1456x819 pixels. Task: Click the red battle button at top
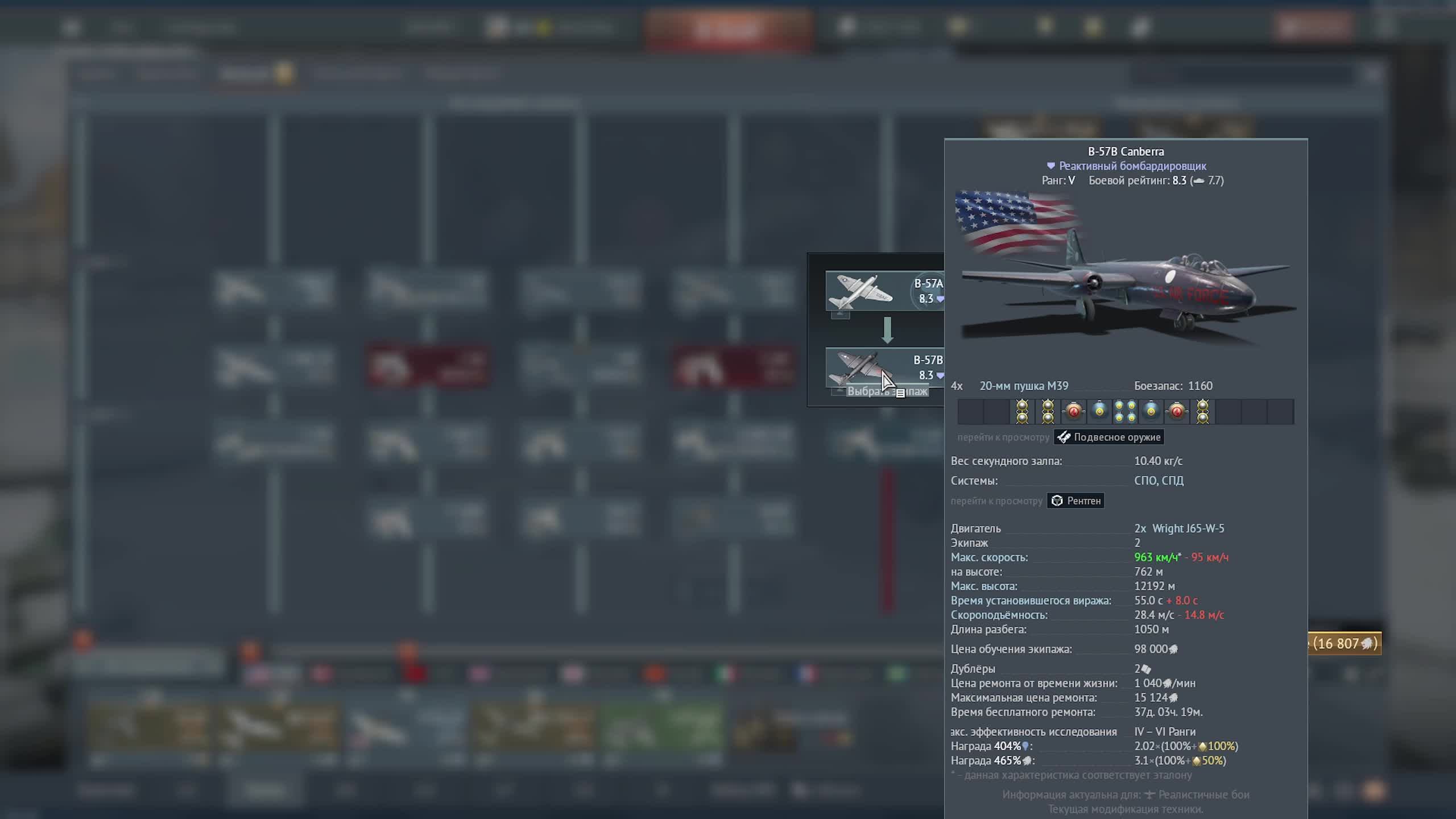point(729,28)
